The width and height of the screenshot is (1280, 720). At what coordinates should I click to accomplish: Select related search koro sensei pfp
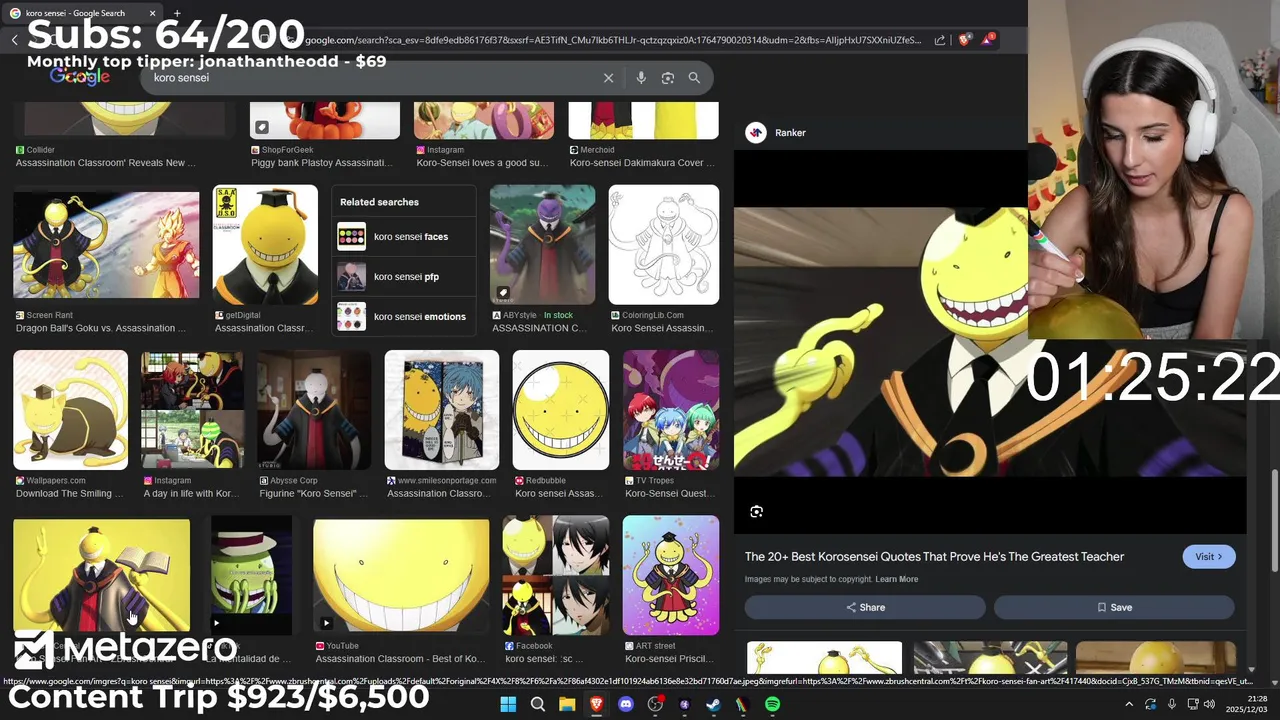(404, 277)
